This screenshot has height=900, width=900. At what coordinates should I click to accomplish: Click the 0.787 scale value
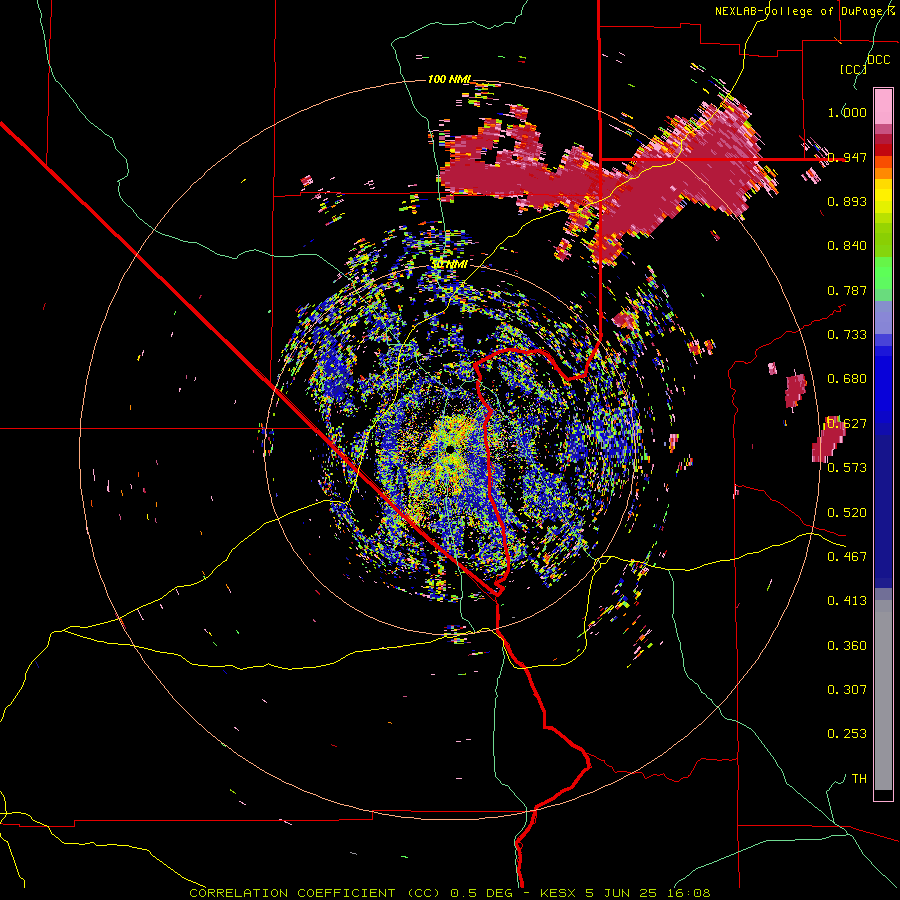847,290
